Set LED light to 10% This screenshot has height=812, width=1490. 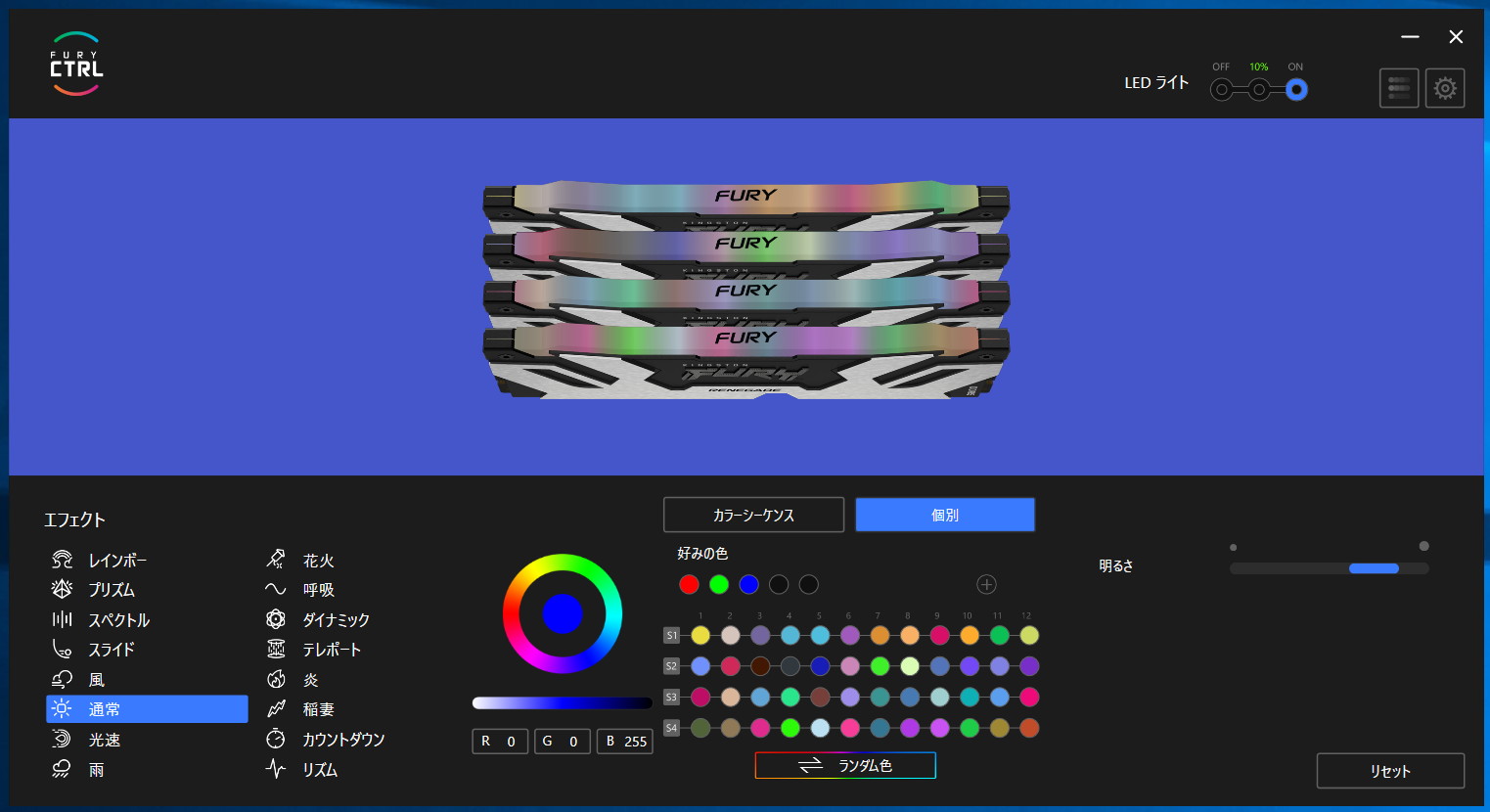pos(1259,90)
